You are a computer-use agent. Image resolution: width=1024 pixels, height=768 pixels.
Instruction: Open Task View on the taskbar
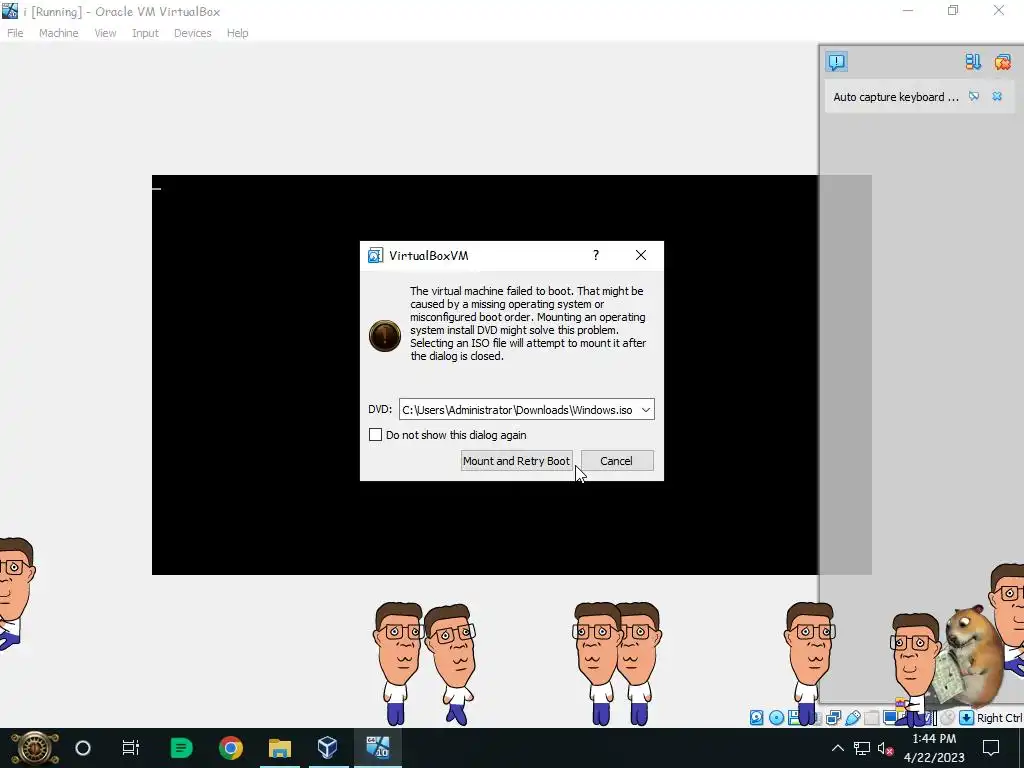point(131,748)
